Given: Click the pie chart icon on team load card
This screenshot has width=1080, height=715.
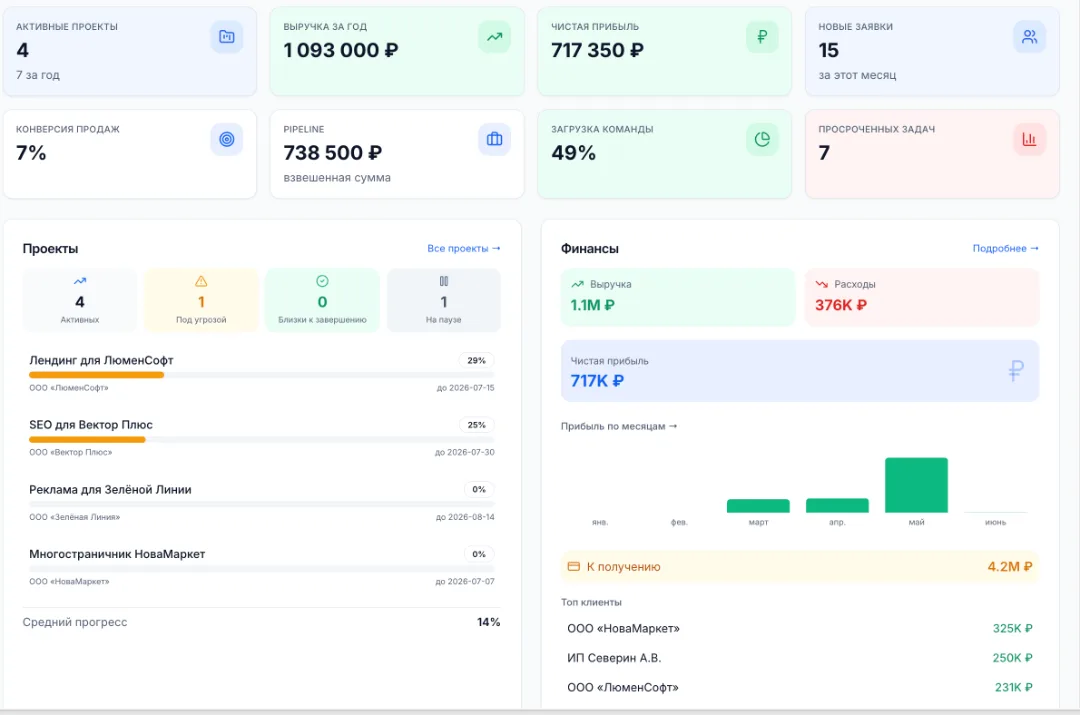Looking at the screenshot, I should (762, 139).
